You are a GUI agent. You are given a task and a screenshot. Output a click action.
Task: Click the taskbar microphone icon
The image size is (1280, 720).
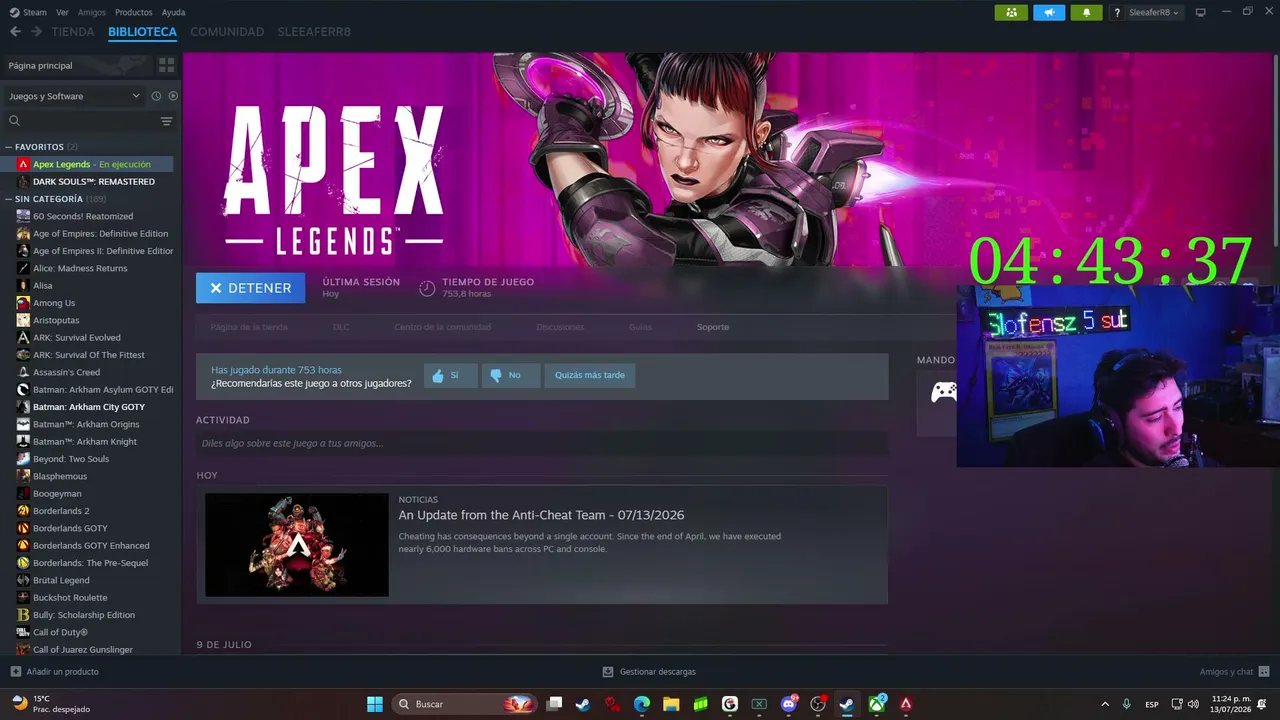(1127, 704)
